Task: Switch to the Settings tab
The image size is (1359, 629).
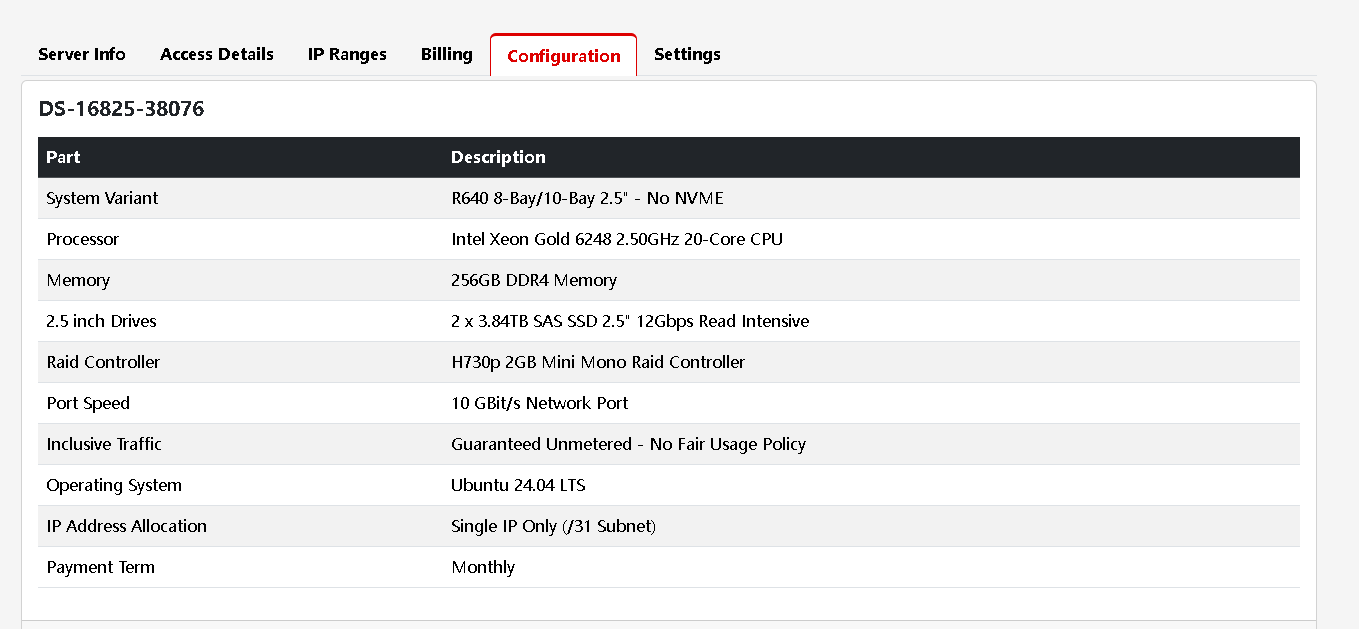Action: (687, 54)
